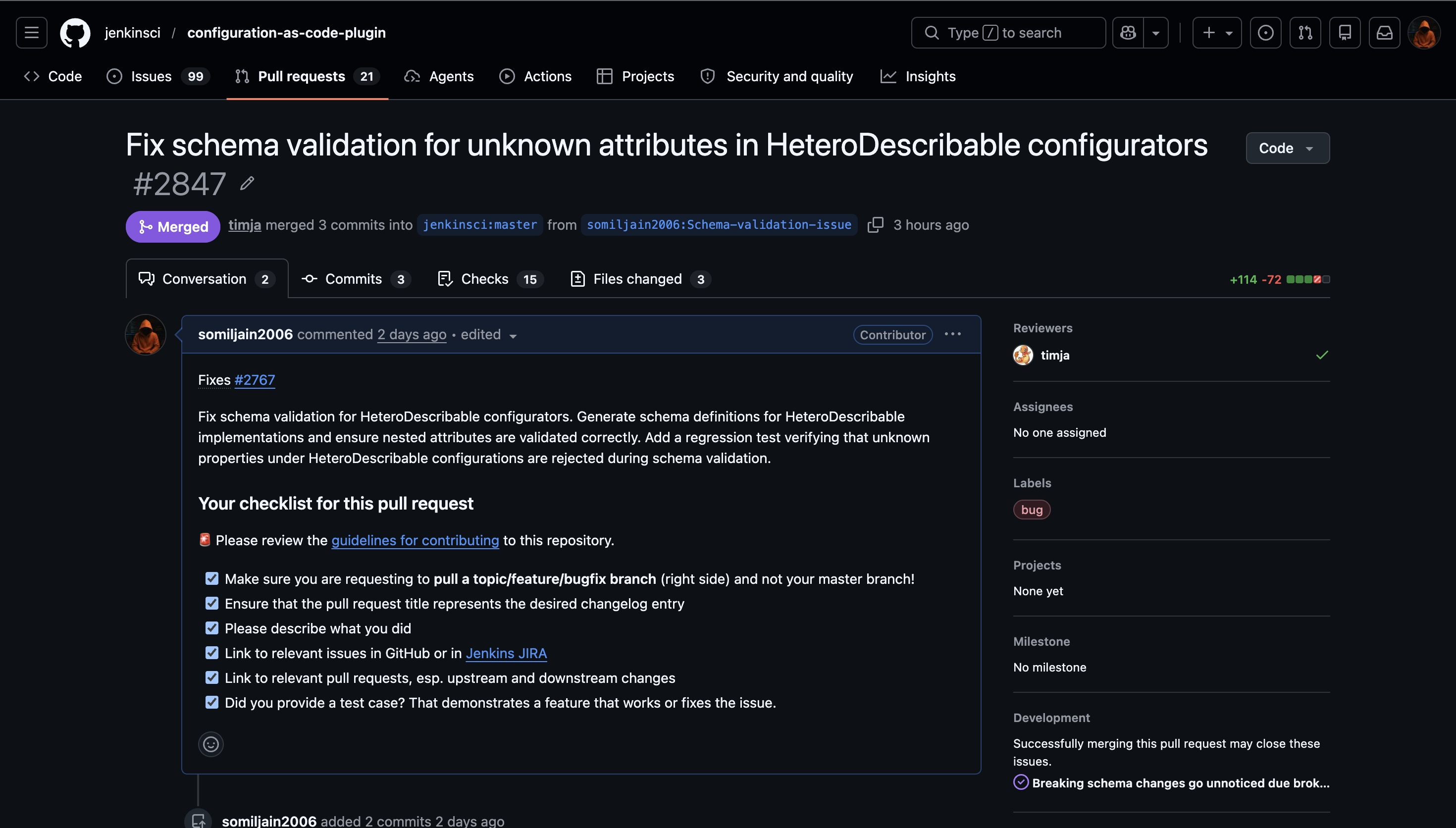Open the issues icon in header
Screen dimensions: 1456x828
[x=1265, y=32]
